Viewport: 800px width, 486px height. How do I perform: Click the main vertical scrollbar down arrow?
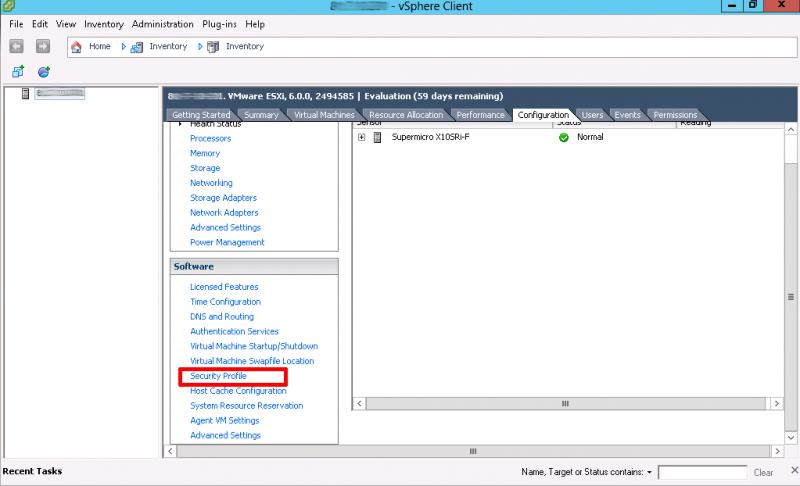790,438
